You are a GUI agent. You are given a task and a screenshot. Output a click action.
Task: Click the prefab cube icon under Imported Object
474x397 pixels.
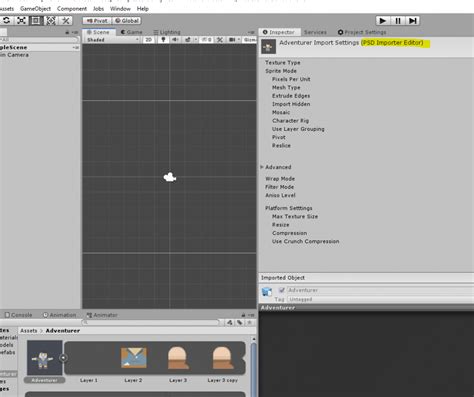[x=267, y=292]
